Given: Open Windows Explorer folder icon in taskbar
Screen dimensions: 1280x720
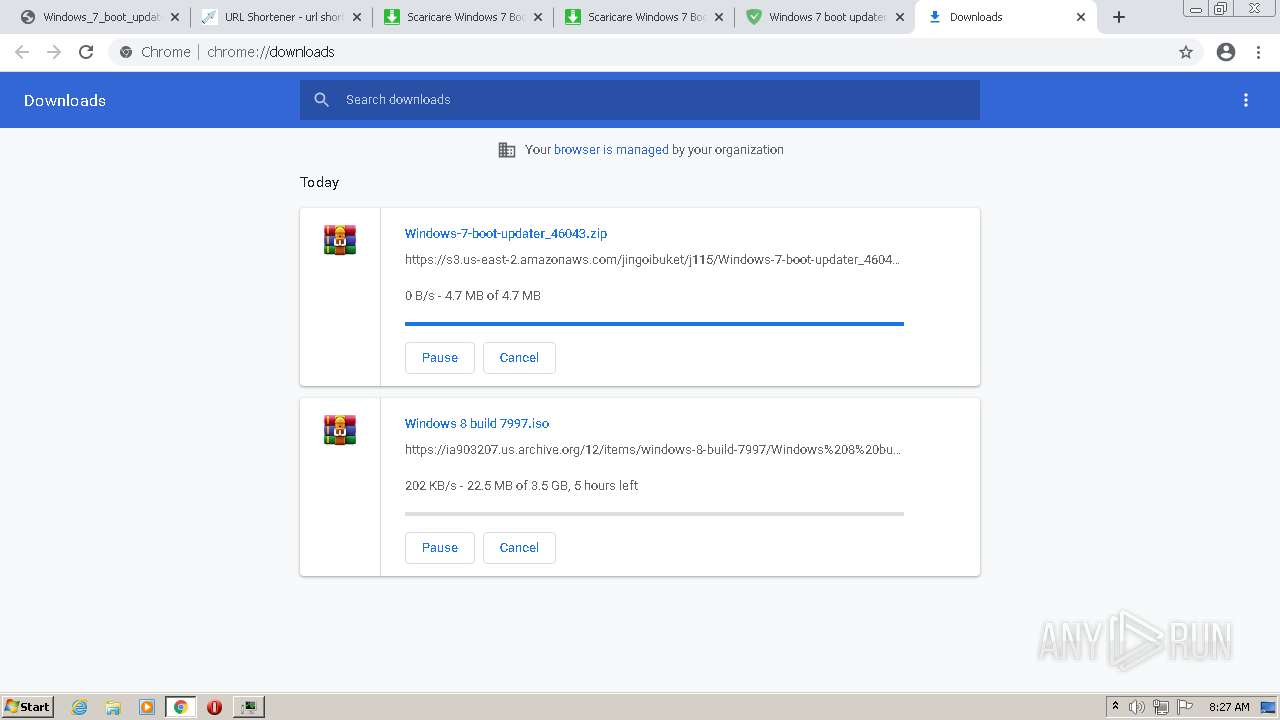Looking at the screenshot, I should pos(113,707).
